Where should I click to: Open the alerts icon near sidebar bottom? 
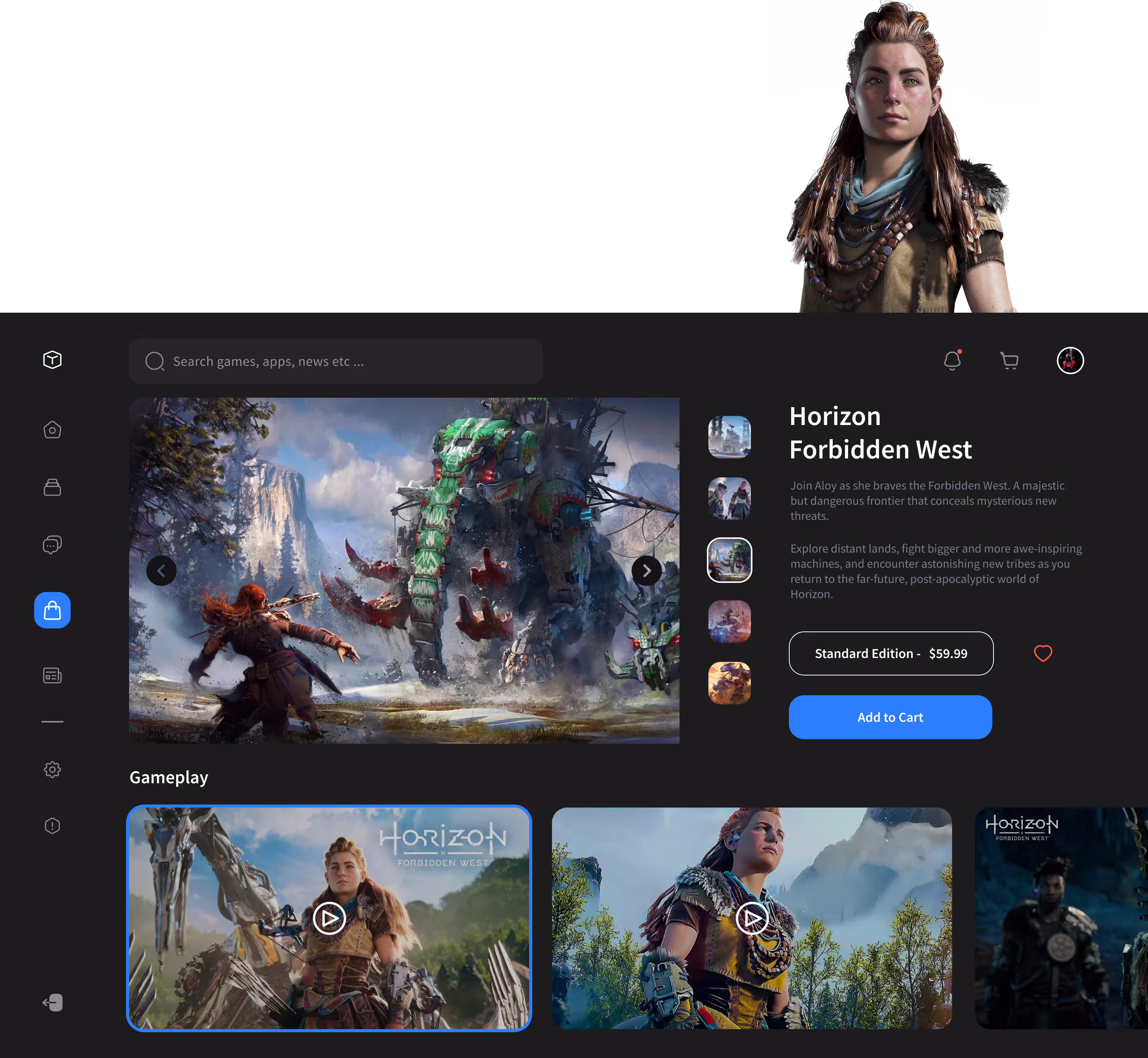click(52, 825)
